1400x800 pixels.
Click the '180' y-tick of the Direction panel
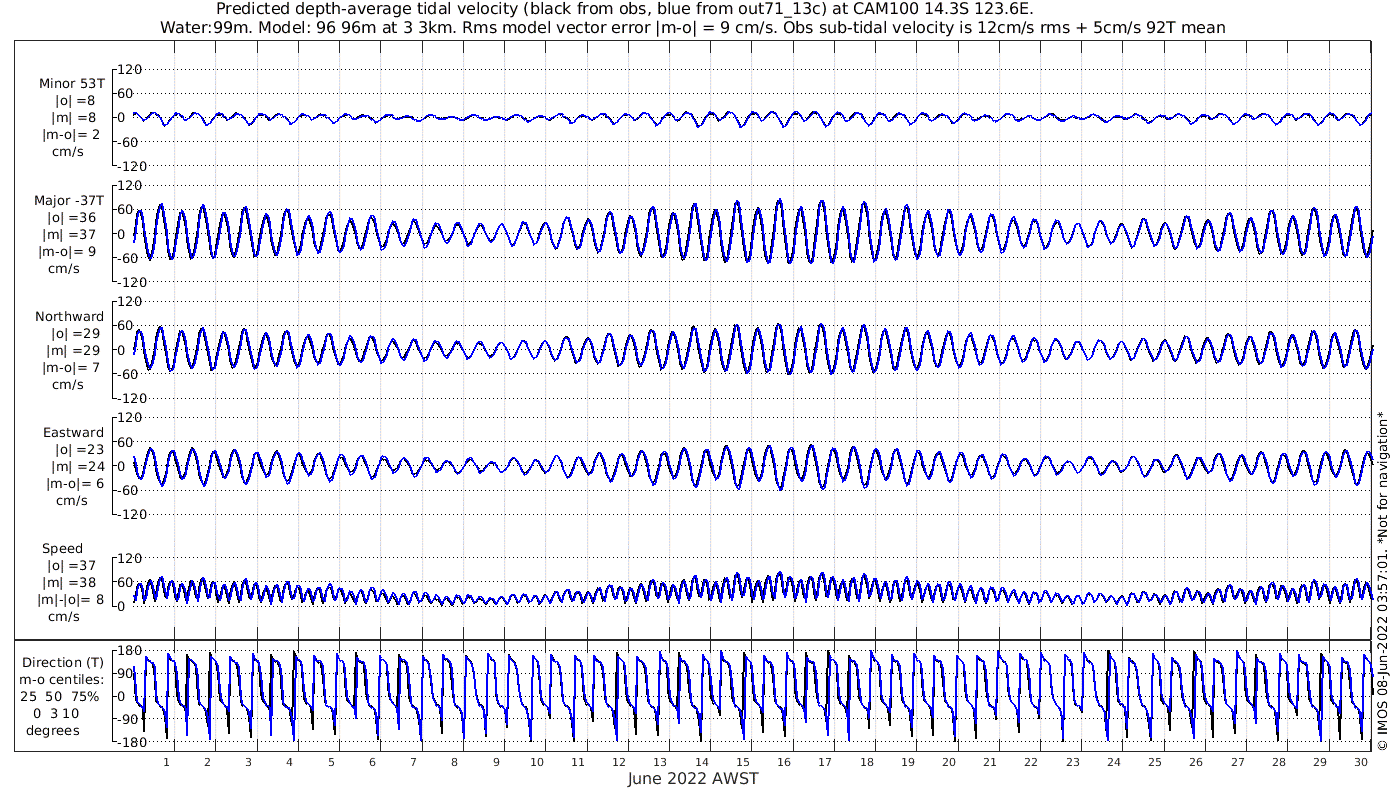pyautogui.click(x=130, y=651)
